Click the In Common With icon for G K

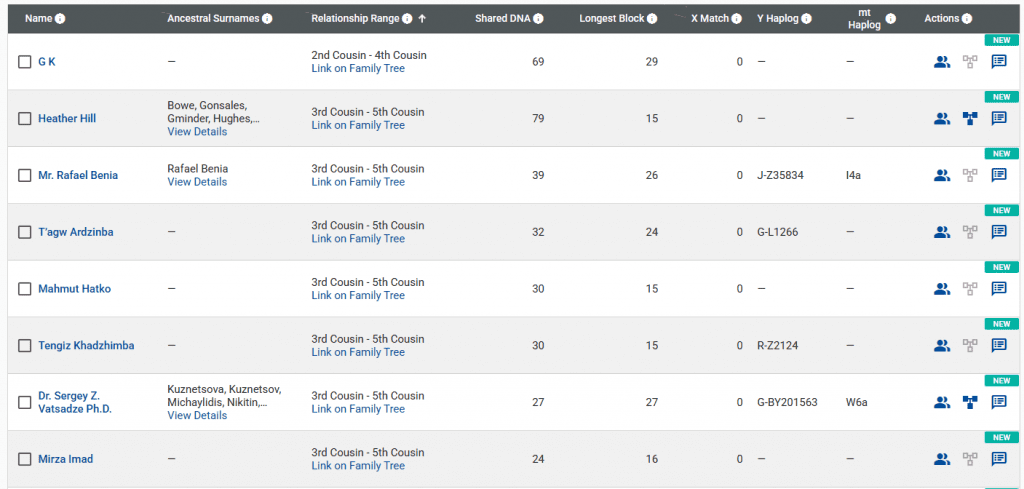941,62
